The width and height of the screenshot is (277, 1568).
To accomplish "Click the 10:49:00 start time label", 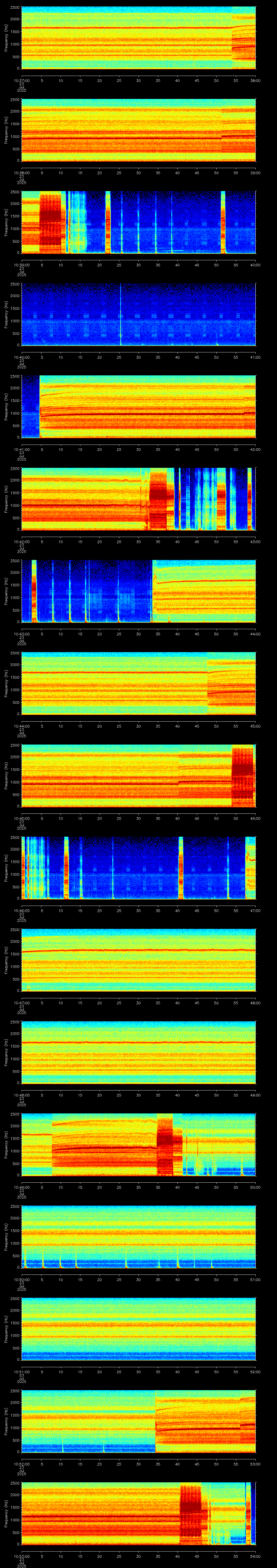I will click(x=21, y=1187).
